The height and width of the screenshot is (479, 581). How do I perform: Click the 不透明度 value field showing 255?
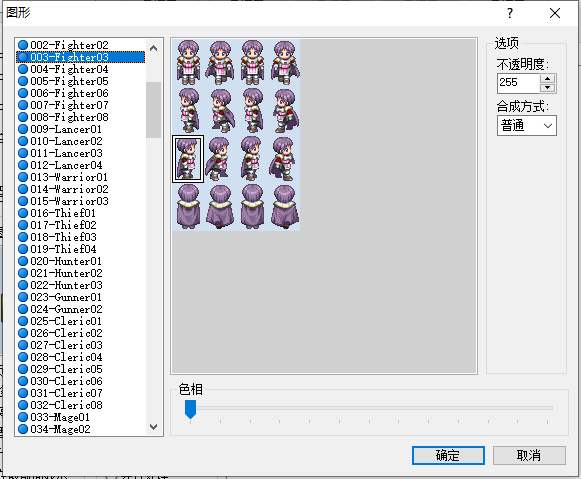(518, 83)
